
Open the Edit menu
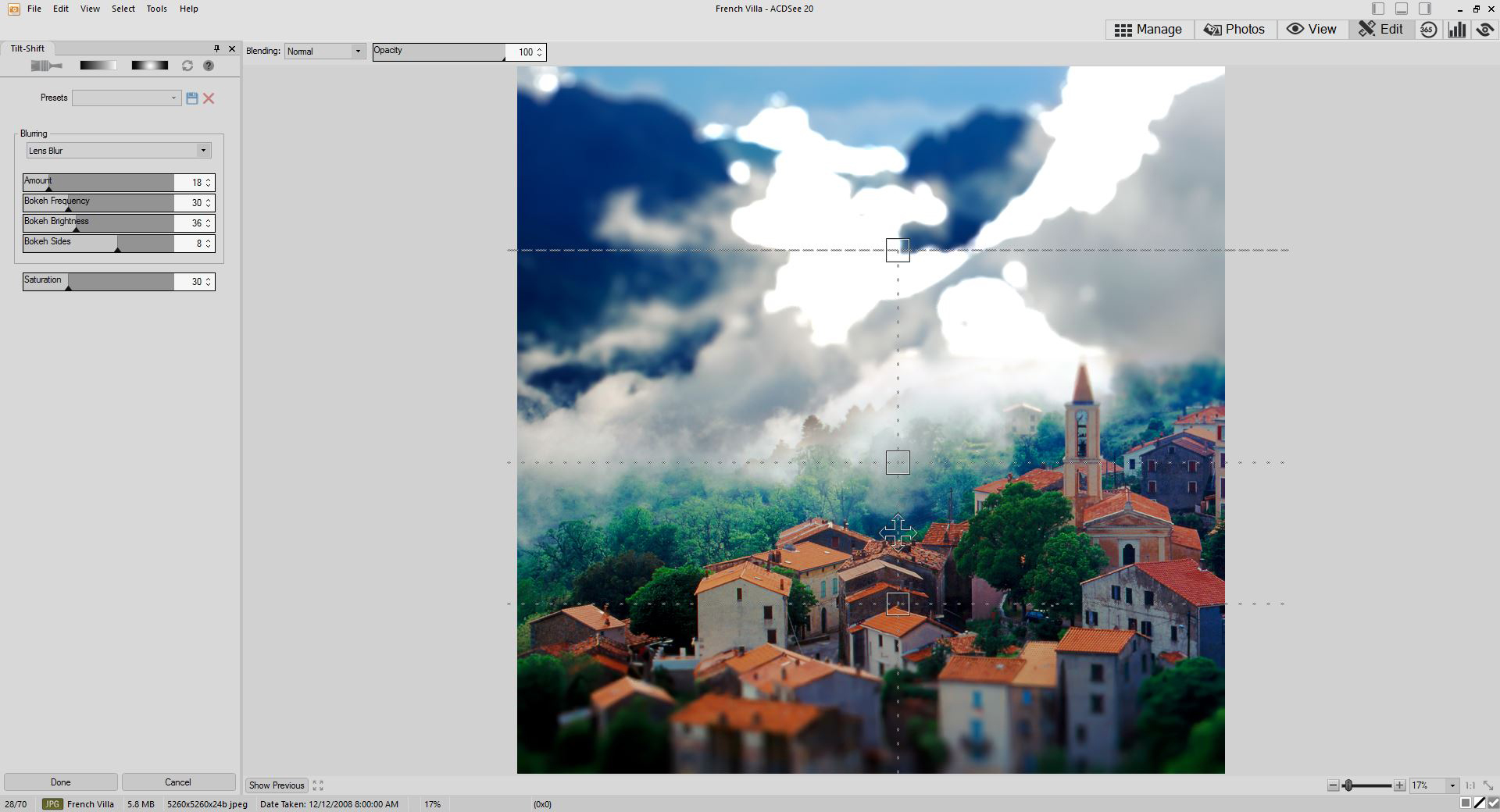pyautogui.click(x=61, y=9)
